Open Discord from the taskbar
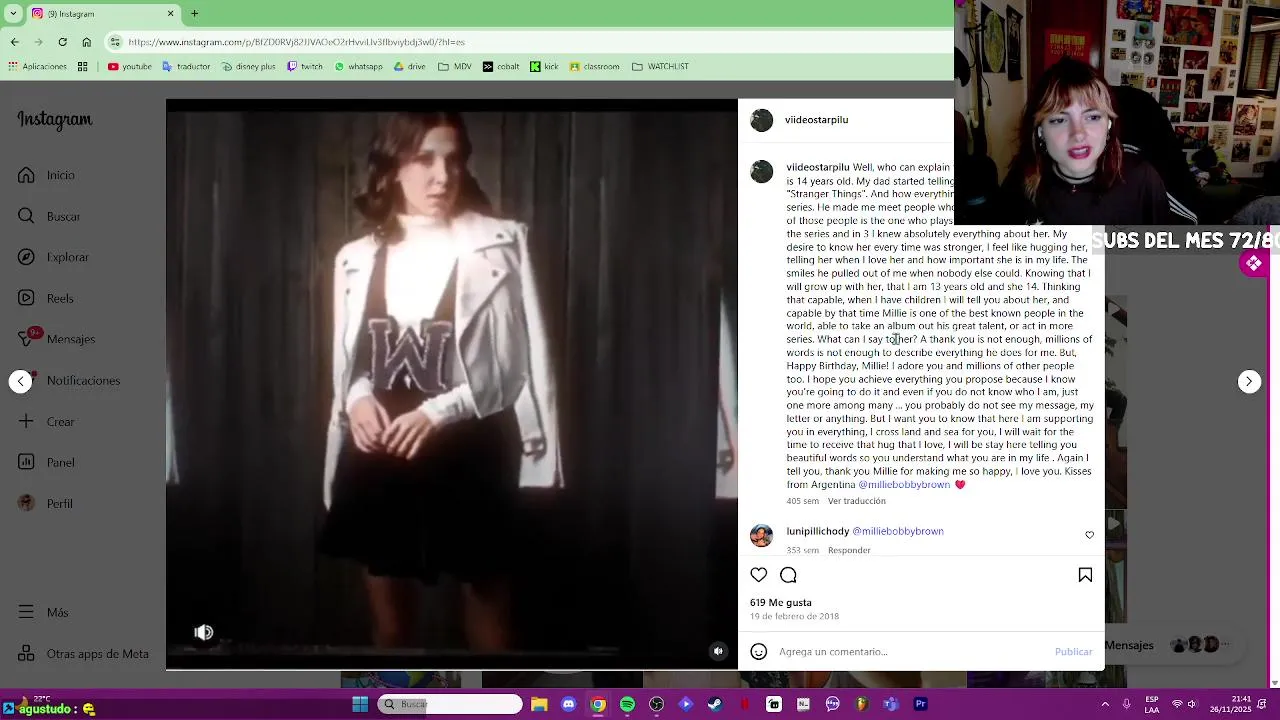Image resolution: width=1280 pixels, height=720 pixels. point(569,704)
